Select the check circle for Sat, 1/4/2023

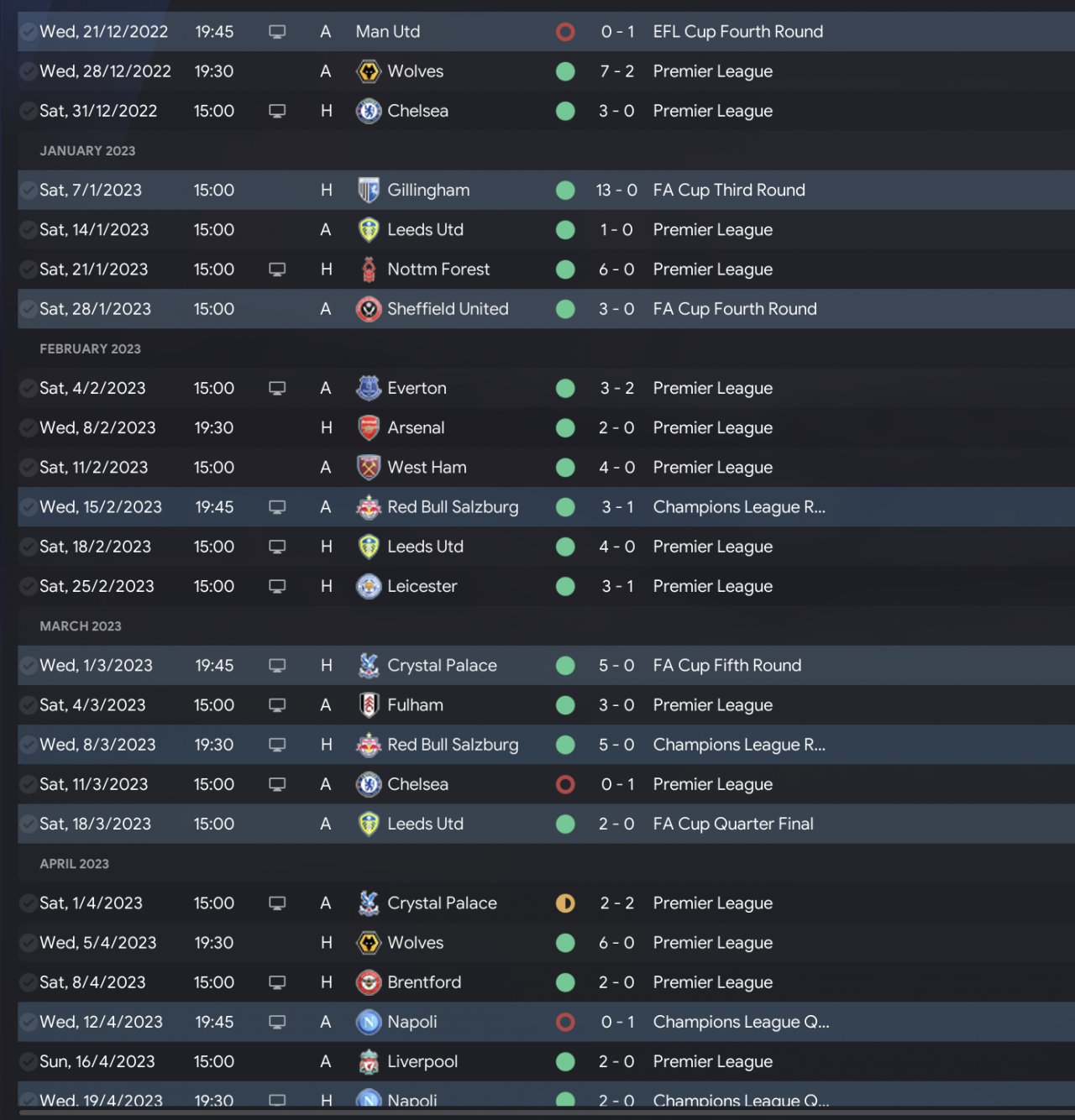coord(28,903)
